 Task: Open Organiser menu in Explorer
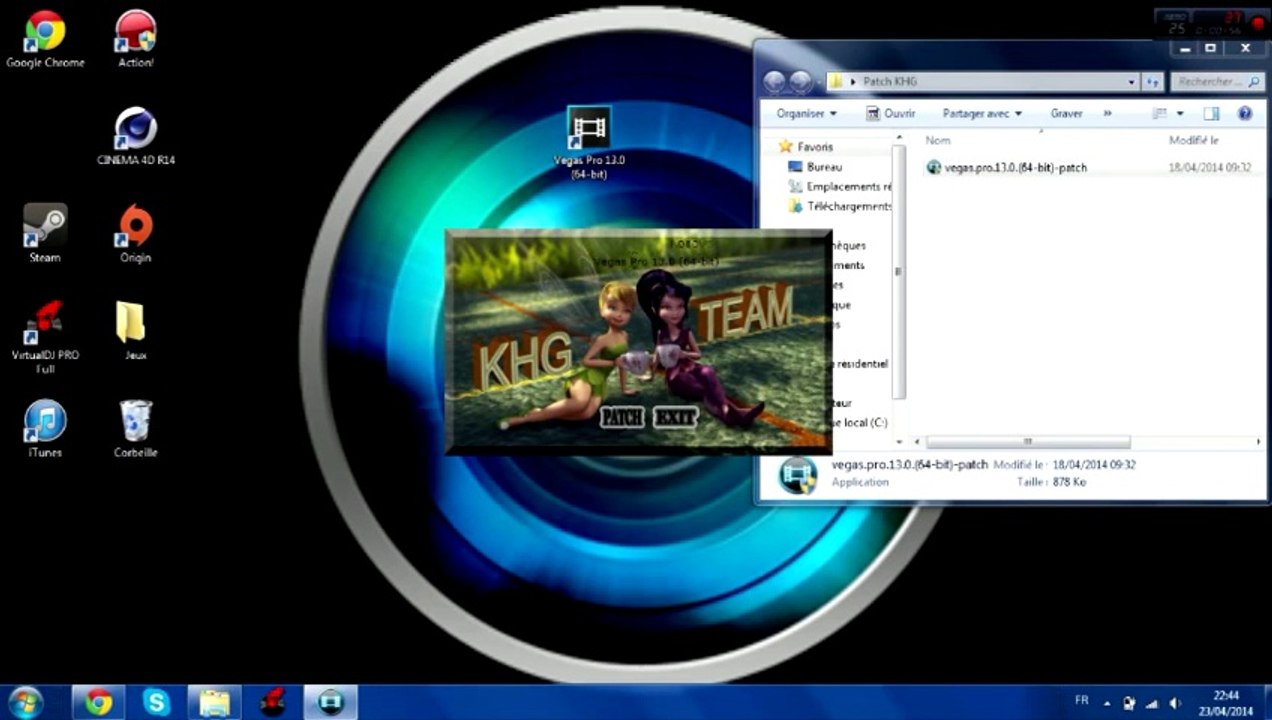click(806, 113)
